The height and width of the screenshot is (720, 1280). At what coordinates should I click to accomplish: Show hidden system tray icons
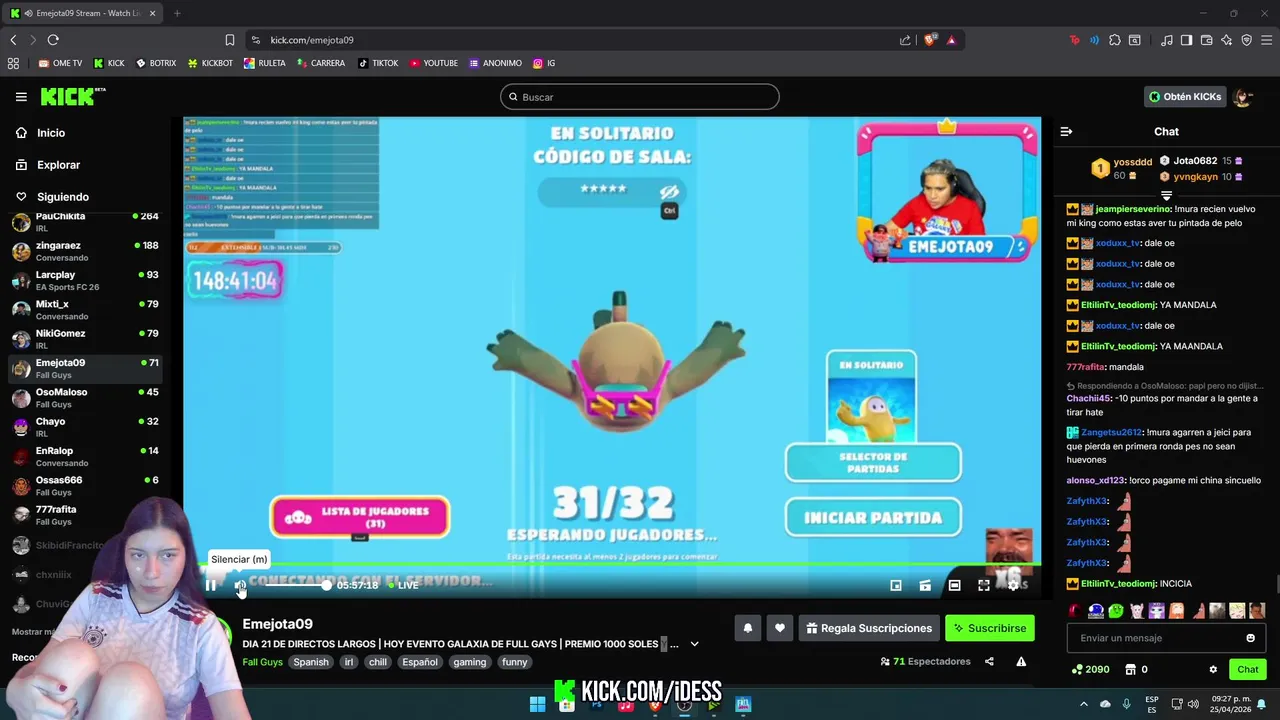pos(1084,705)
